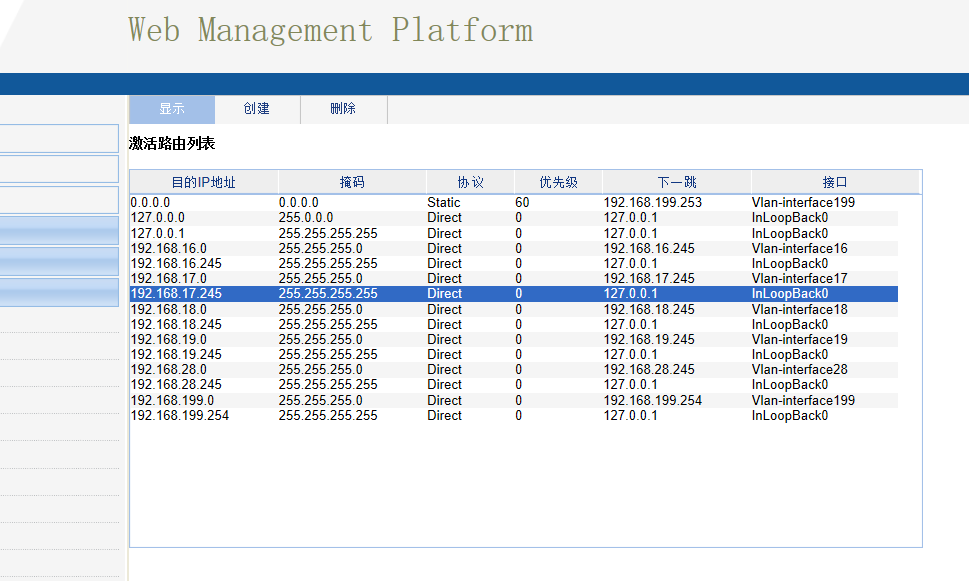Open the 删除 tab
This screenshot has height=581, width=969.
344,109
